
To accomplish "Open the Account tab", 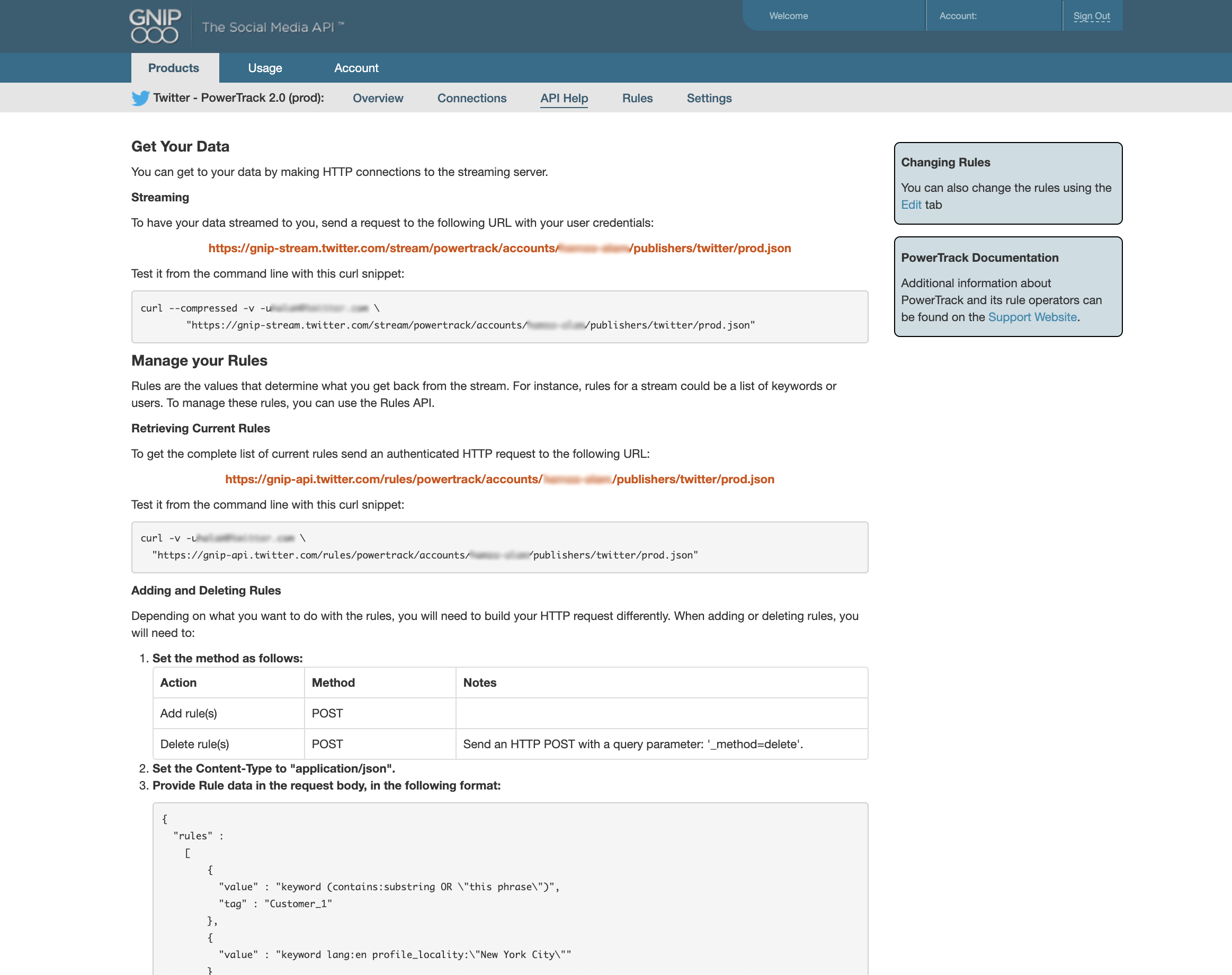I will coord(356,68).
